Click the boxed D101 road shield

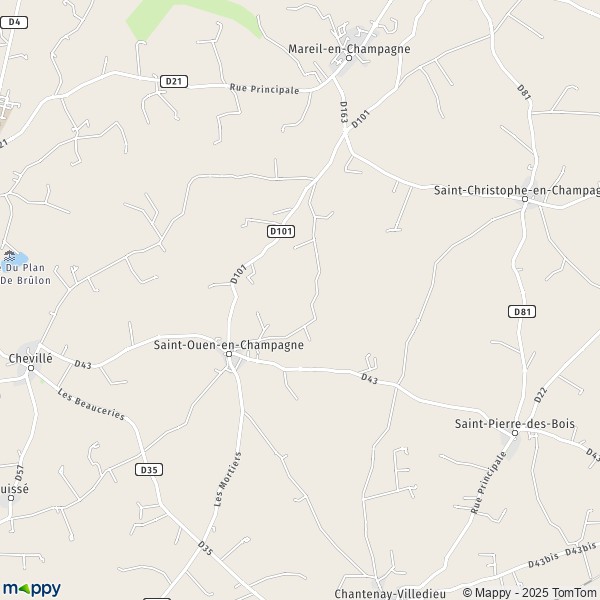click(281, 231)
